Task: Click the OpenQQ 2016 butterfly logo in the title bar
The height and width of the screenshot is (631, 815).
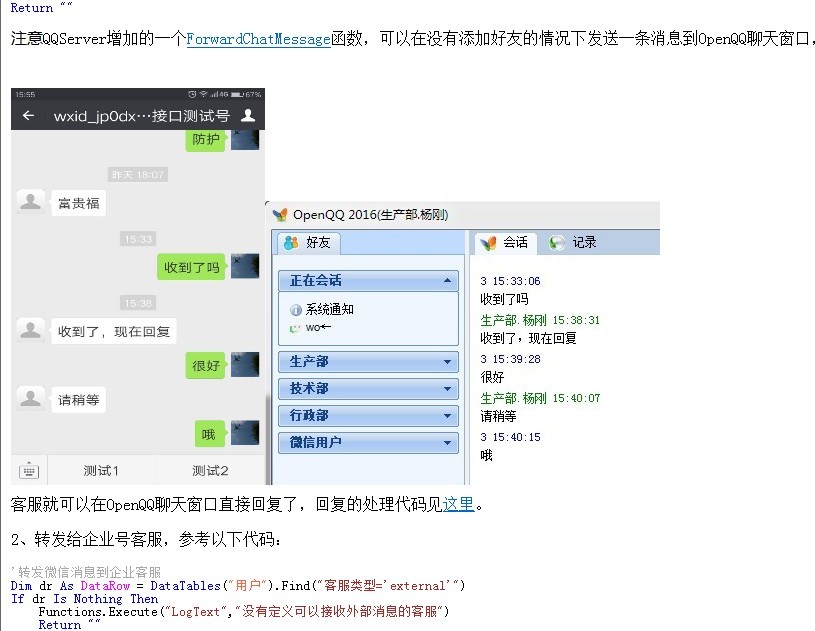Action: 280,214
